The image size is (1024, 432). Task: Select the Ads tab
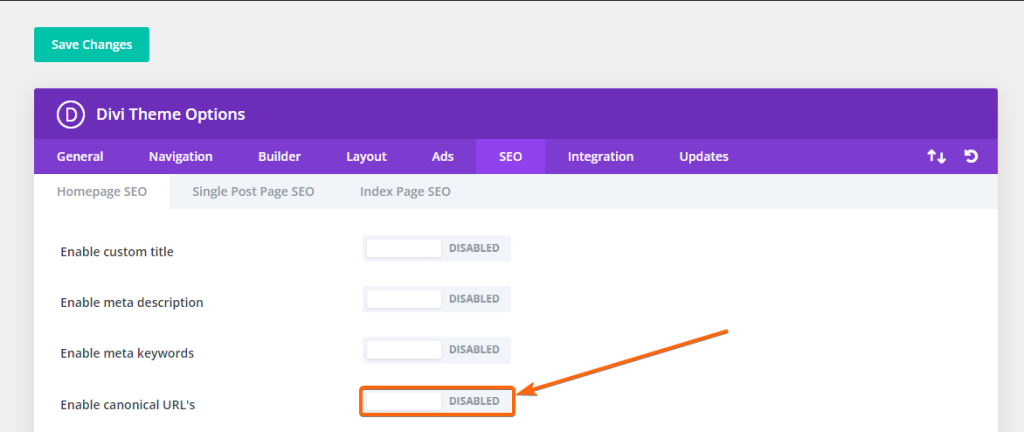[x=443, y=157]
